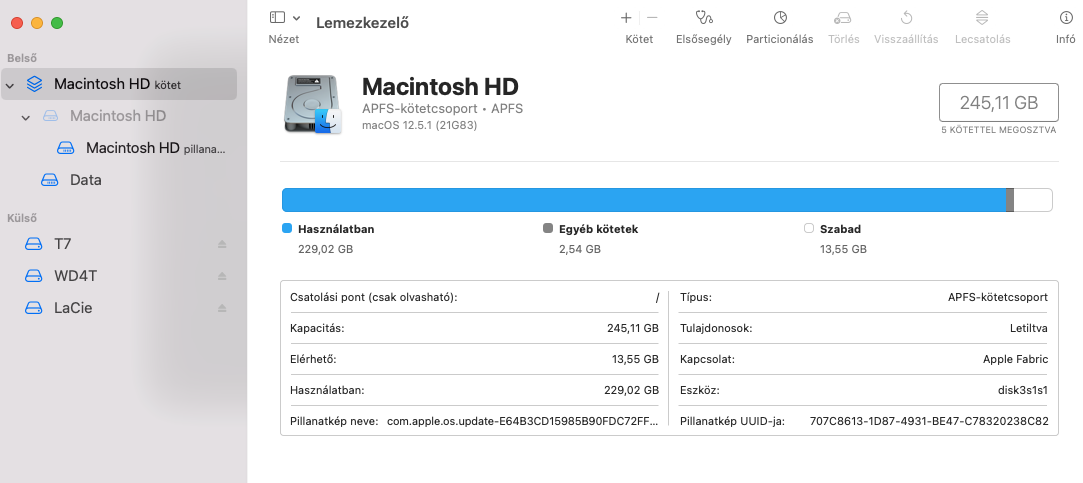The width and height of the screenshot is (1083, 483).
Task: Click the Pillanatkép neve snapshot name value
Action: click(x=523, y=421)
